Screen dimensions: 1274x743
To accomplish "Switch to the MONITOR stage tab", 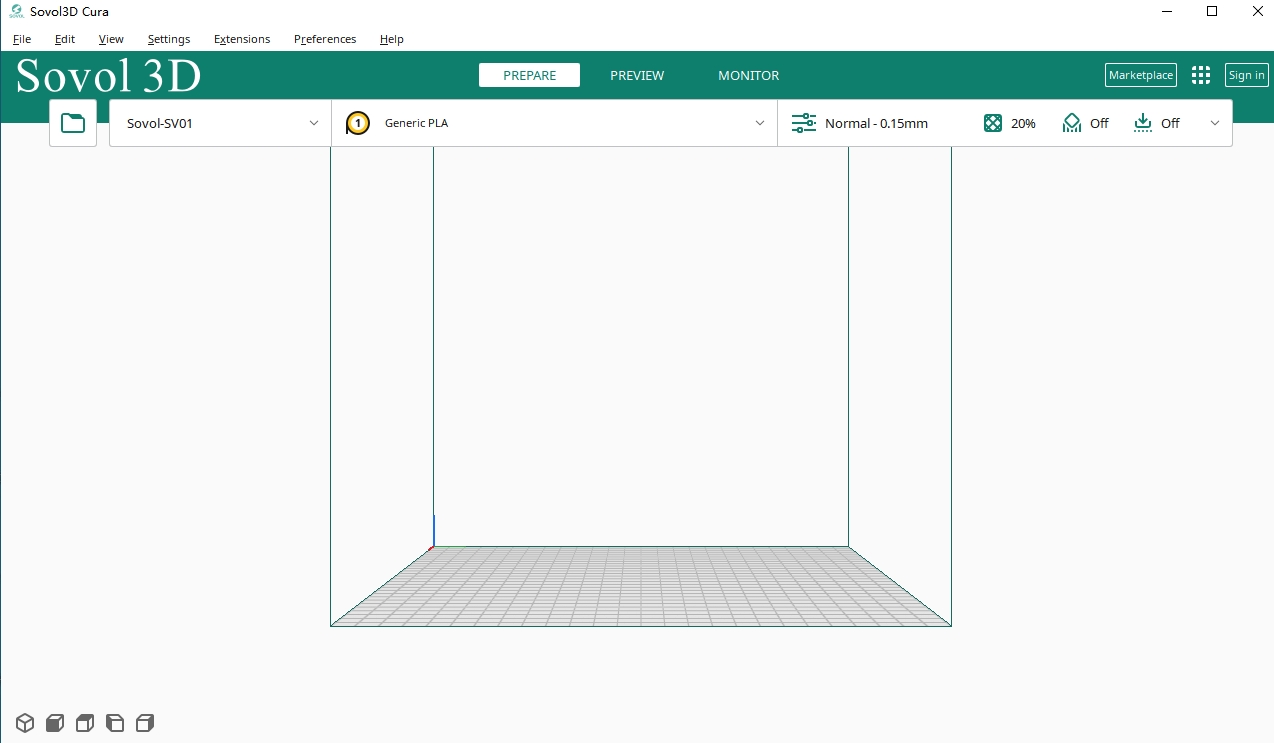I will tap(748, 75).
